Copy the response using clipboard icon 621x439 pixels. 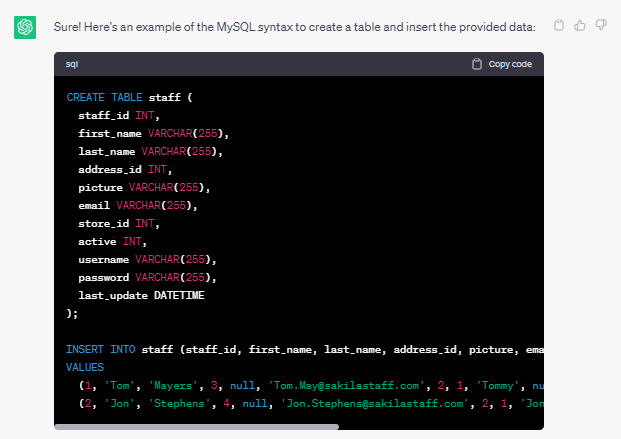click(x=559, y=25)
